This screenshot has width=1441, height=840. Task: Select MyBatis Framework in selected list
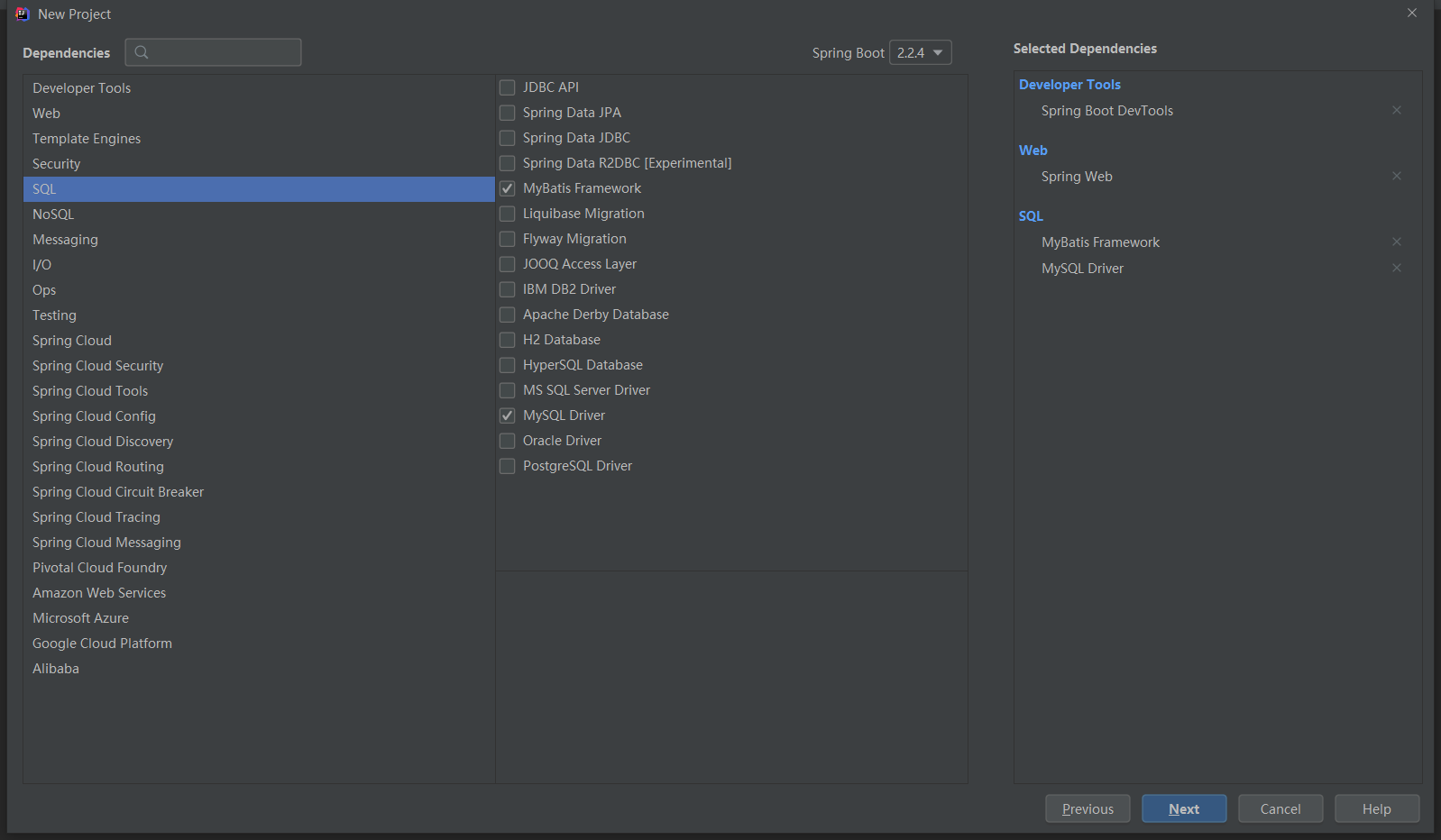1100,242
